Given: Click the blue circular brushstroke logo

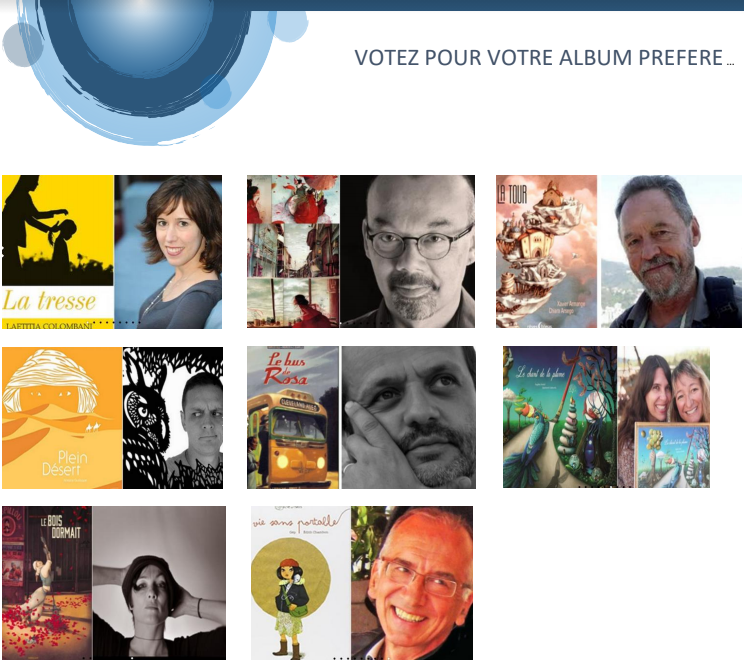Looking at the screenshot, I should coord(154,71).
